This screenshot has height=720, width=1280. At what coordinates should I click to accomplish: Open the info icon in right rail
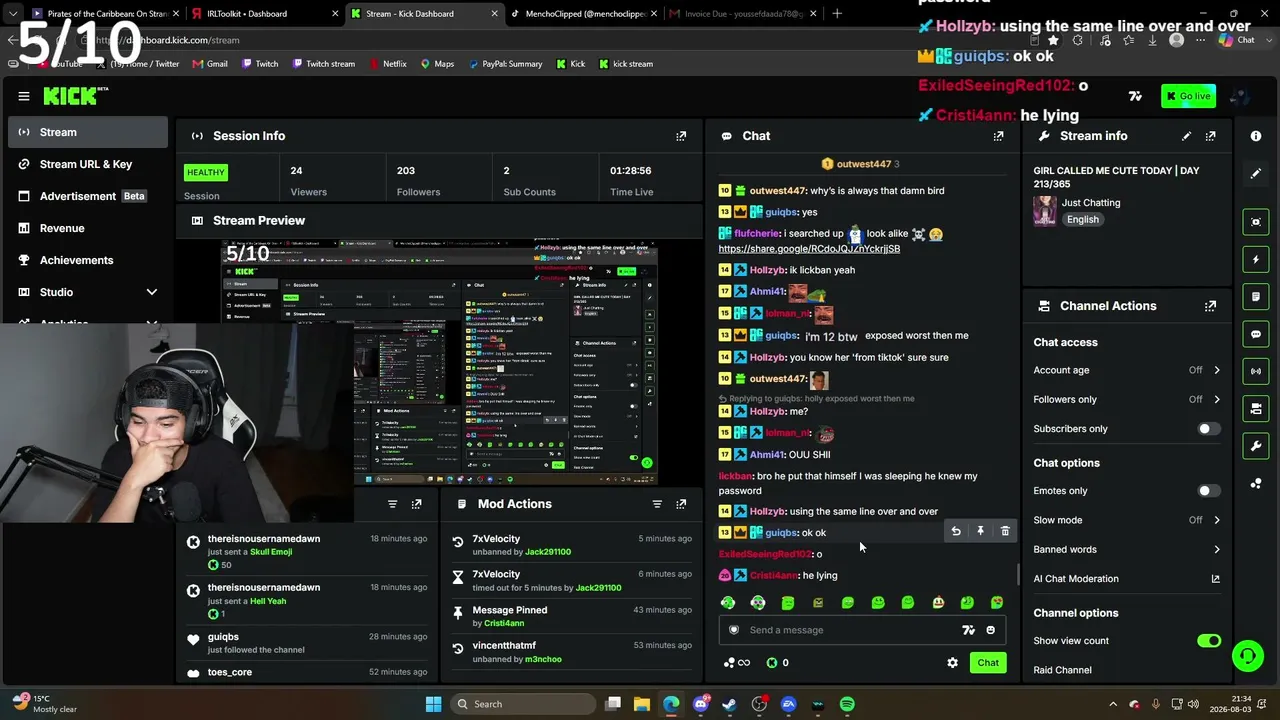click(x=1256, y=136)
